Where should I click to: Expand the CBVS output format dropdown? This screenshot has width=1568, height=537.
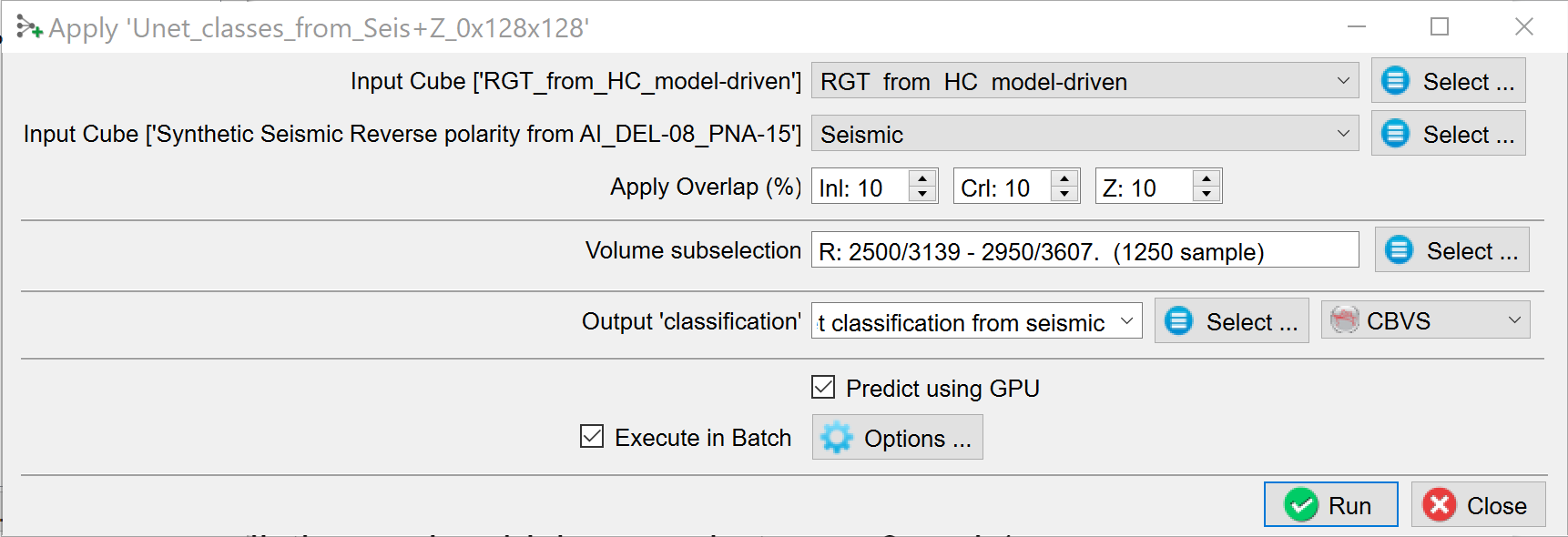[x=1514, y=320]
